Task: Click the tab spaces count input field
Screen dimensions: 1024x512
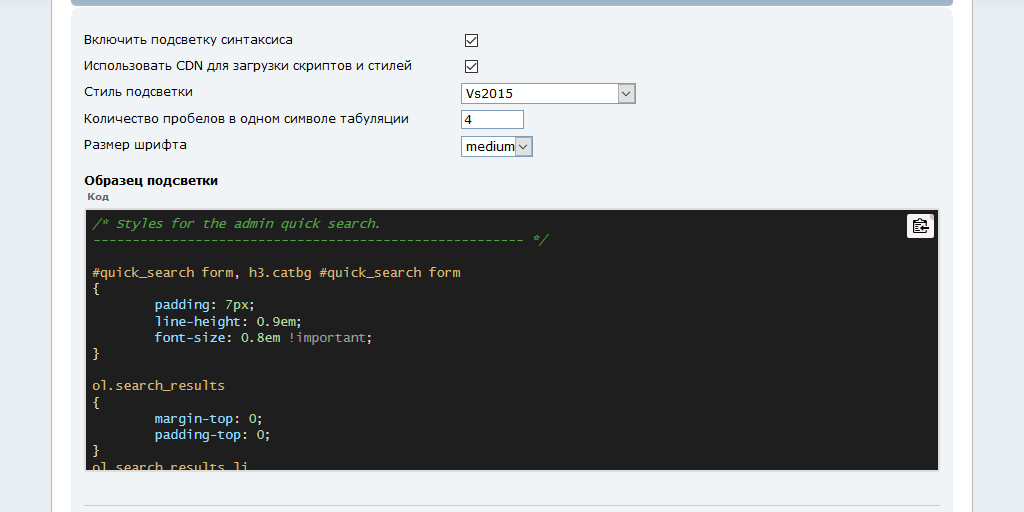Action: (492, 119)
